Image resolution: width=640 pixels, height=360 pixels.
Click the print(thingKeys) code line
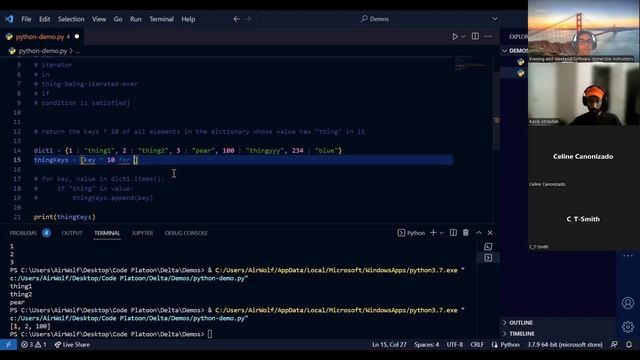click(64, 217)
